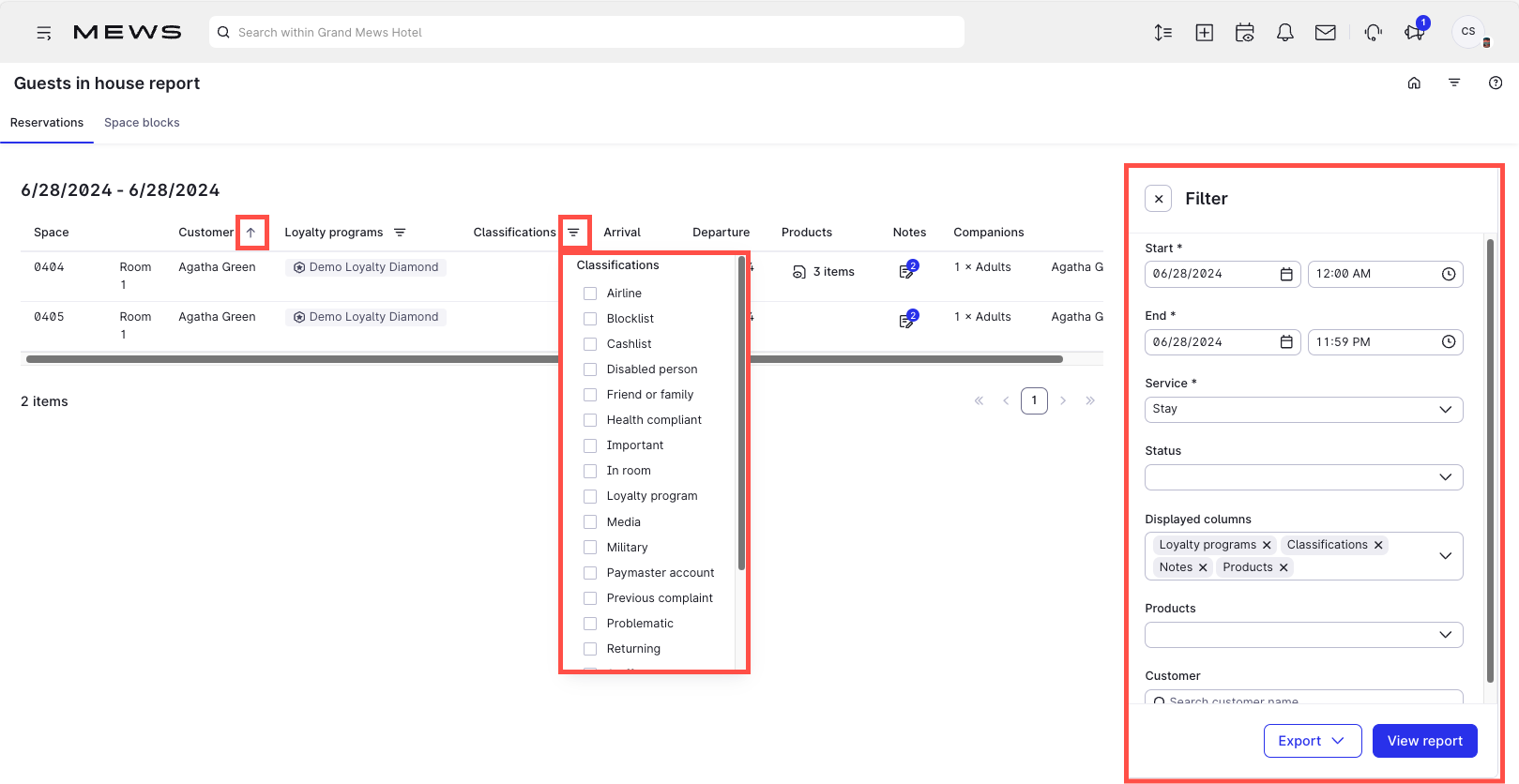Click the Customer column sort arrow
This screenshot has width=1519, height=784.
251,233
